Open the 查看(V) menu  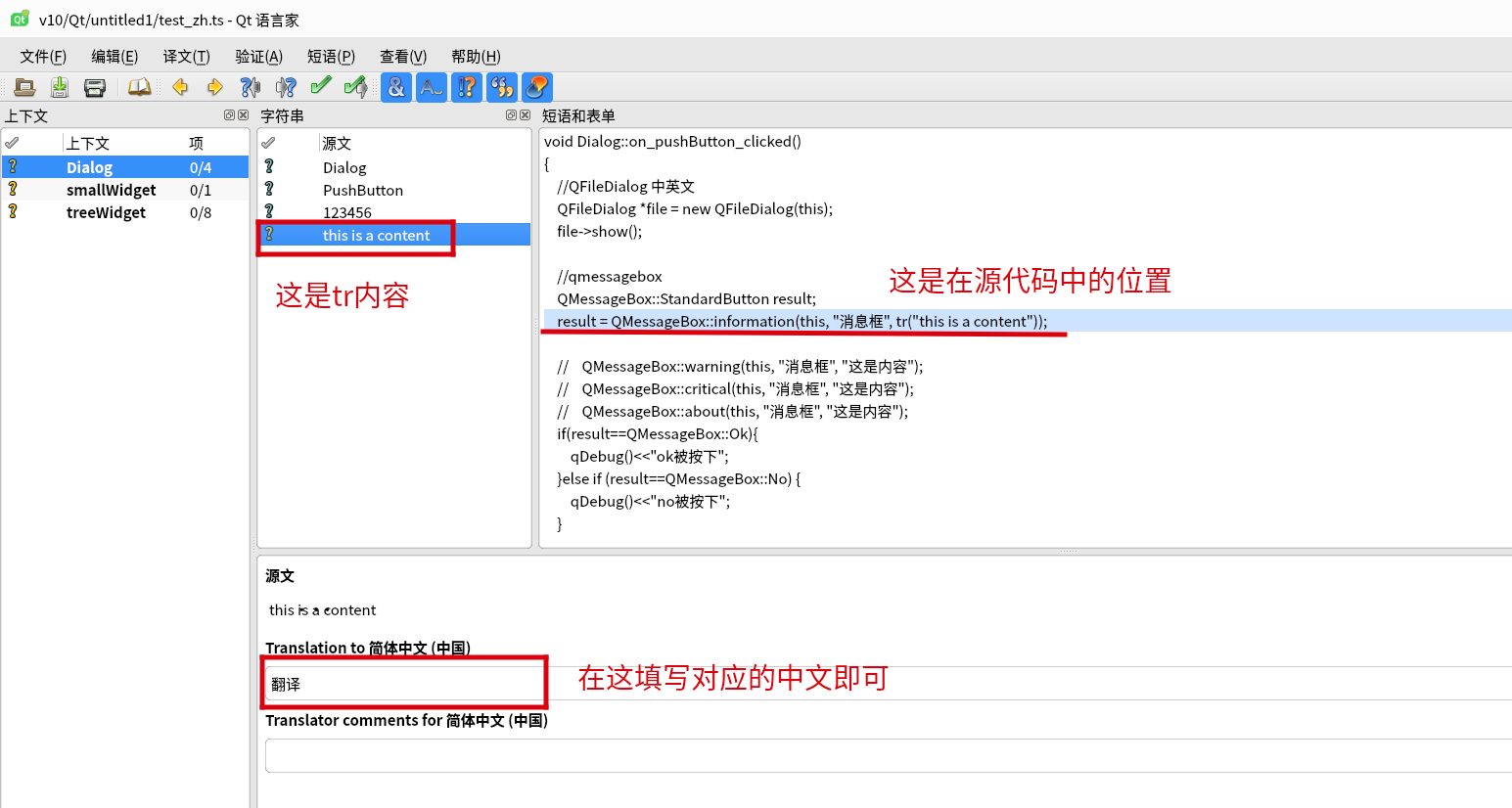coord(402,56)
